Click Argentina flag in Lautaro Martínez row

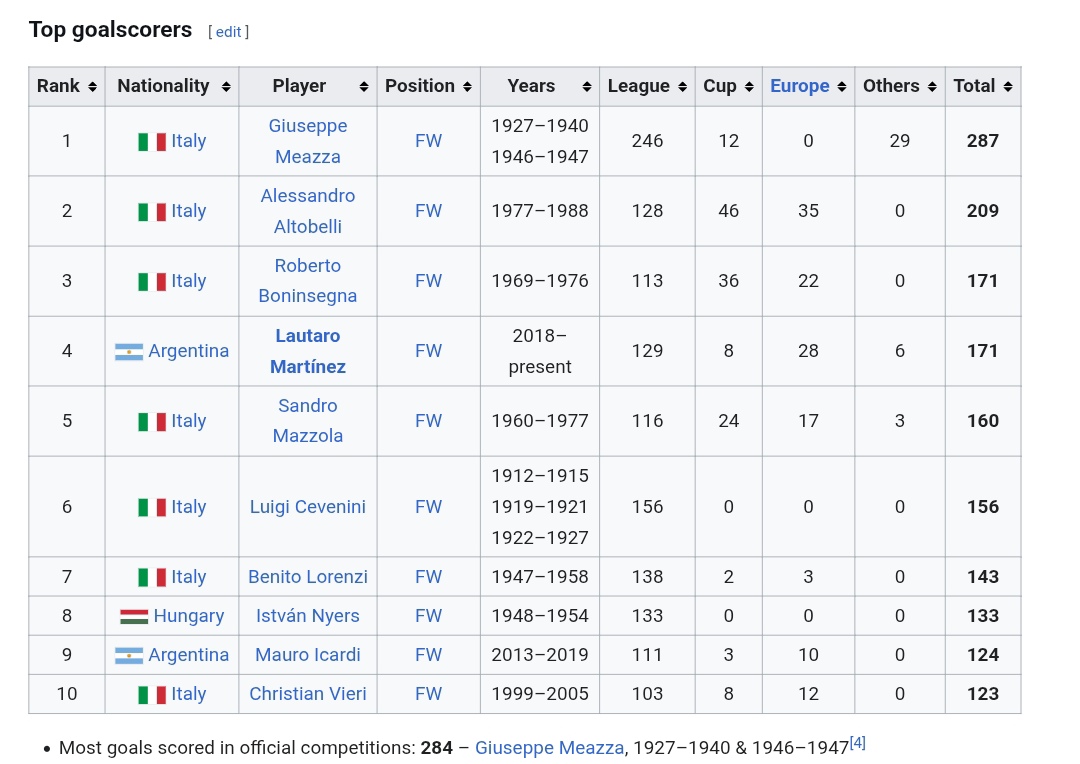tap(129, 352)
